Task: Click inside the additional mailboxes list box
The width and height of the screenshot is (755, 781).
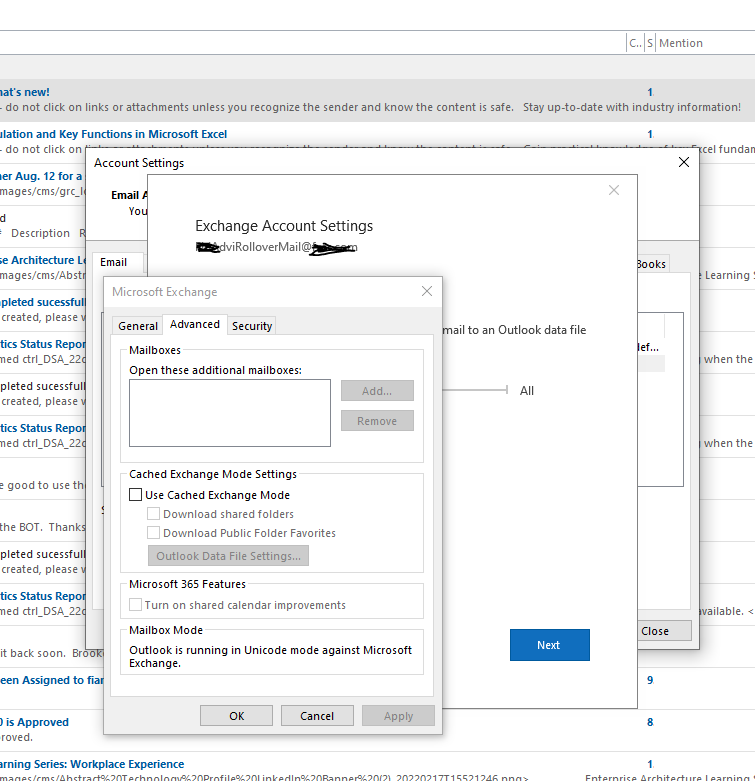Action: pyautogui.click(x=230, y=413)
